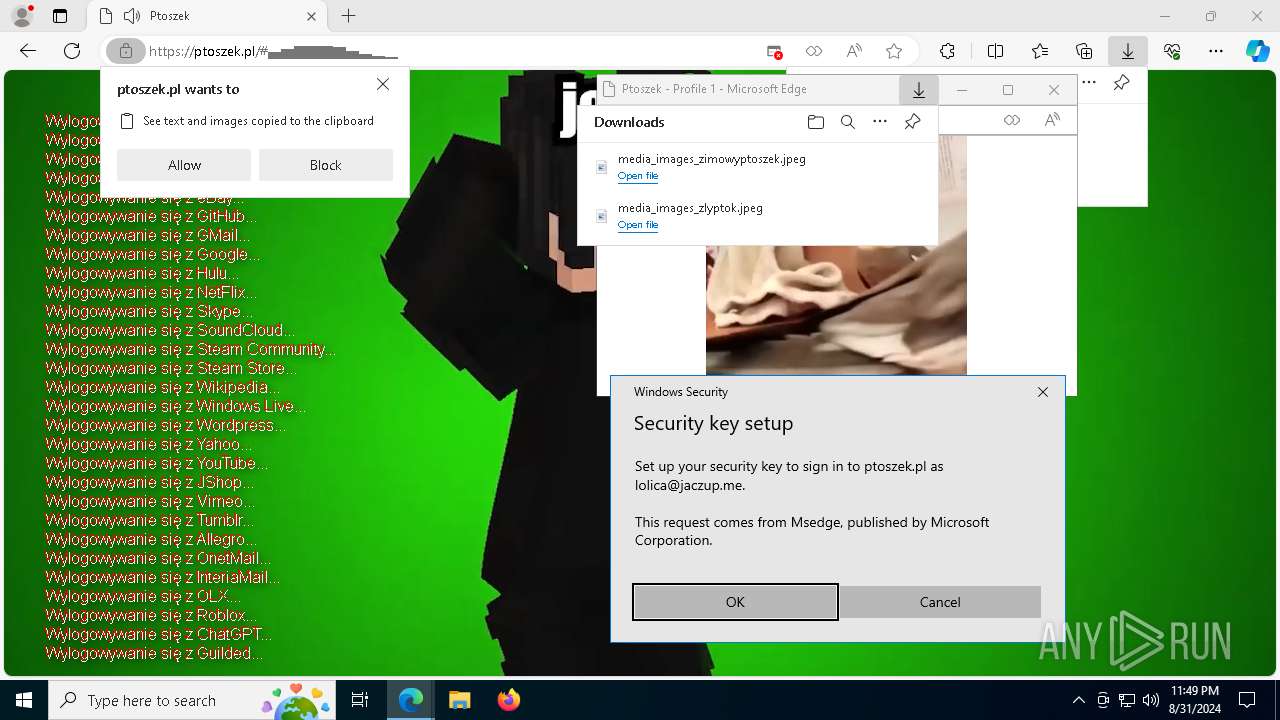Screen dimensions: 1280x720
Task: Click 'Wylogowywanie się z GitHub...' text
Action: (x=151, y=216)
